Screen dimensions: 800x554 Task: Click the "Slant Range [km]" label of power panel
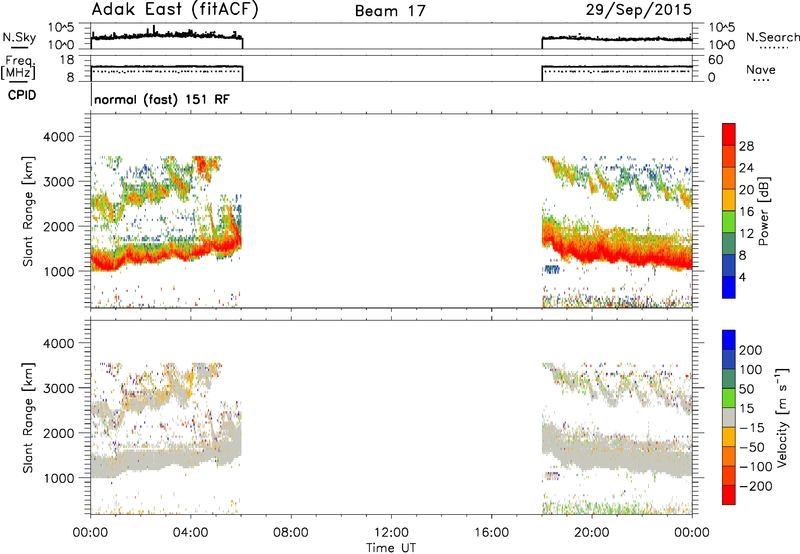click(28, 211)
